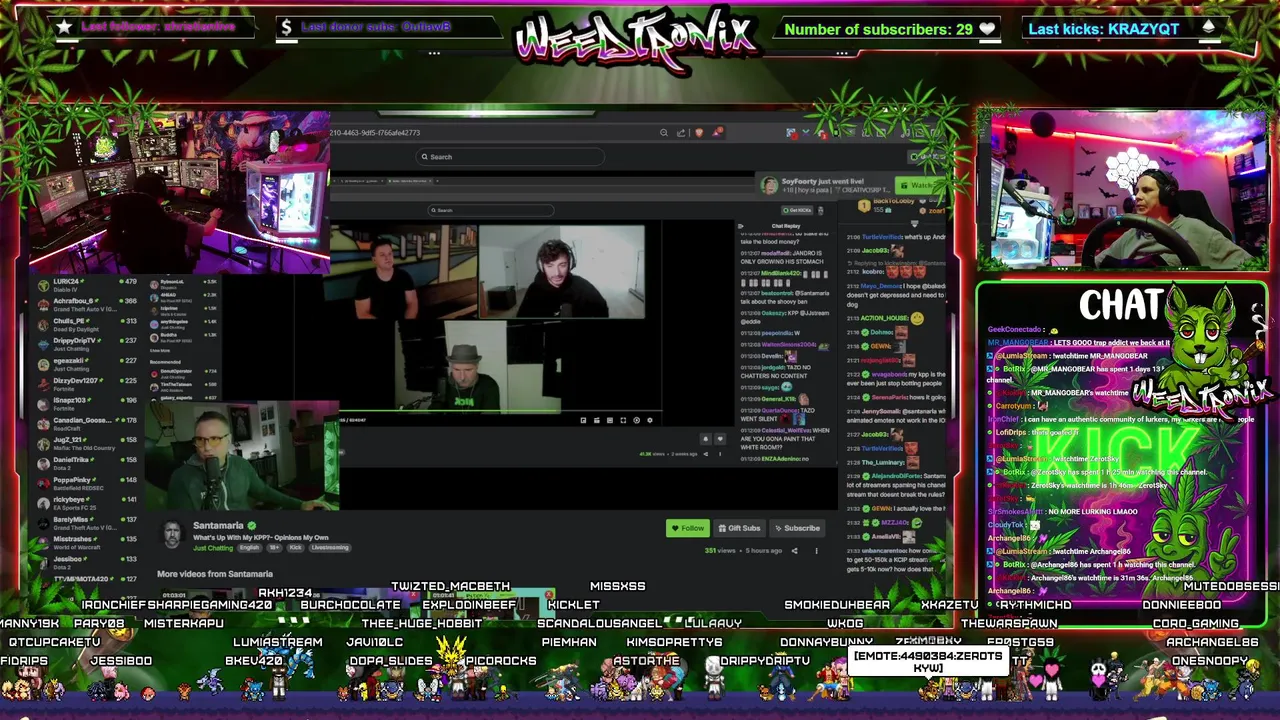
Task: Open the Brave Rewards triangle icon
Action: (717, 132)
